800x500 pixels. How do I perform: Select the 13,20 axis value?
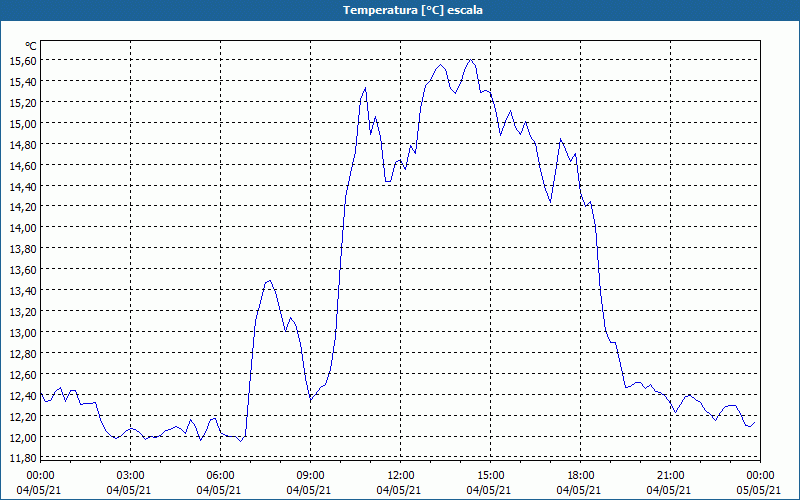(x=23, y=311)
